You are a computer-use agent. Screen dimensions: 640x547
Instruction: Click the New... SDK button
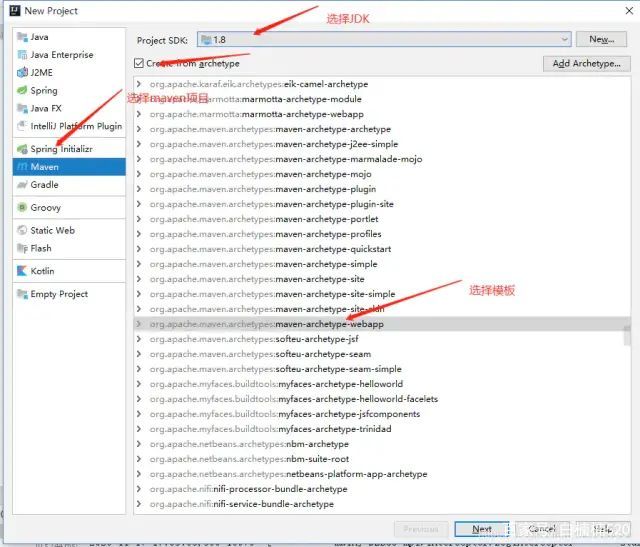601,39
